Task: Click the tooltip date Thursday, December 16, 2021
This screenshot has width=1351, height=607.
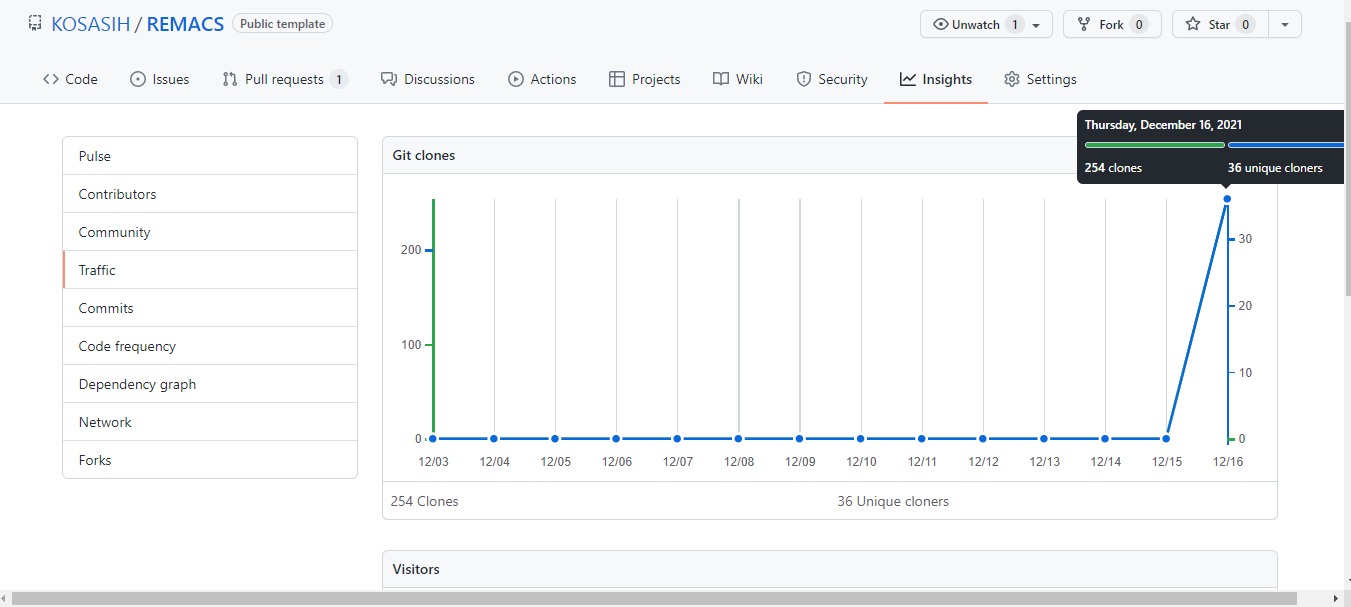Action: pyautogui.click(x=1163, y=125)
